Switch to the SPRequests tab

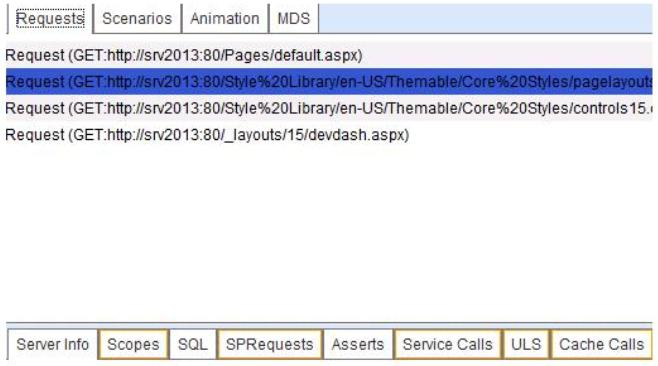[269, 344]
